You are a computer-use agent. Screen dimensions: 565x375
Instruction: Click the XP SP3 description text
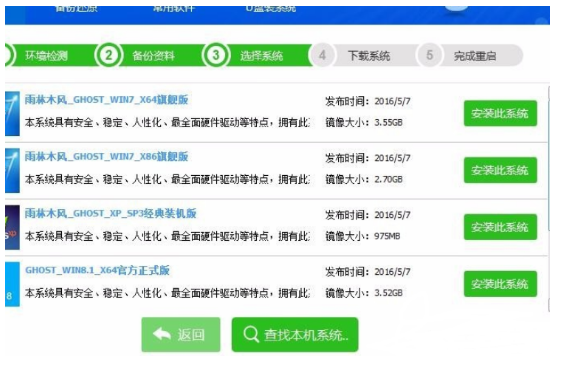(x=167, y=236)
